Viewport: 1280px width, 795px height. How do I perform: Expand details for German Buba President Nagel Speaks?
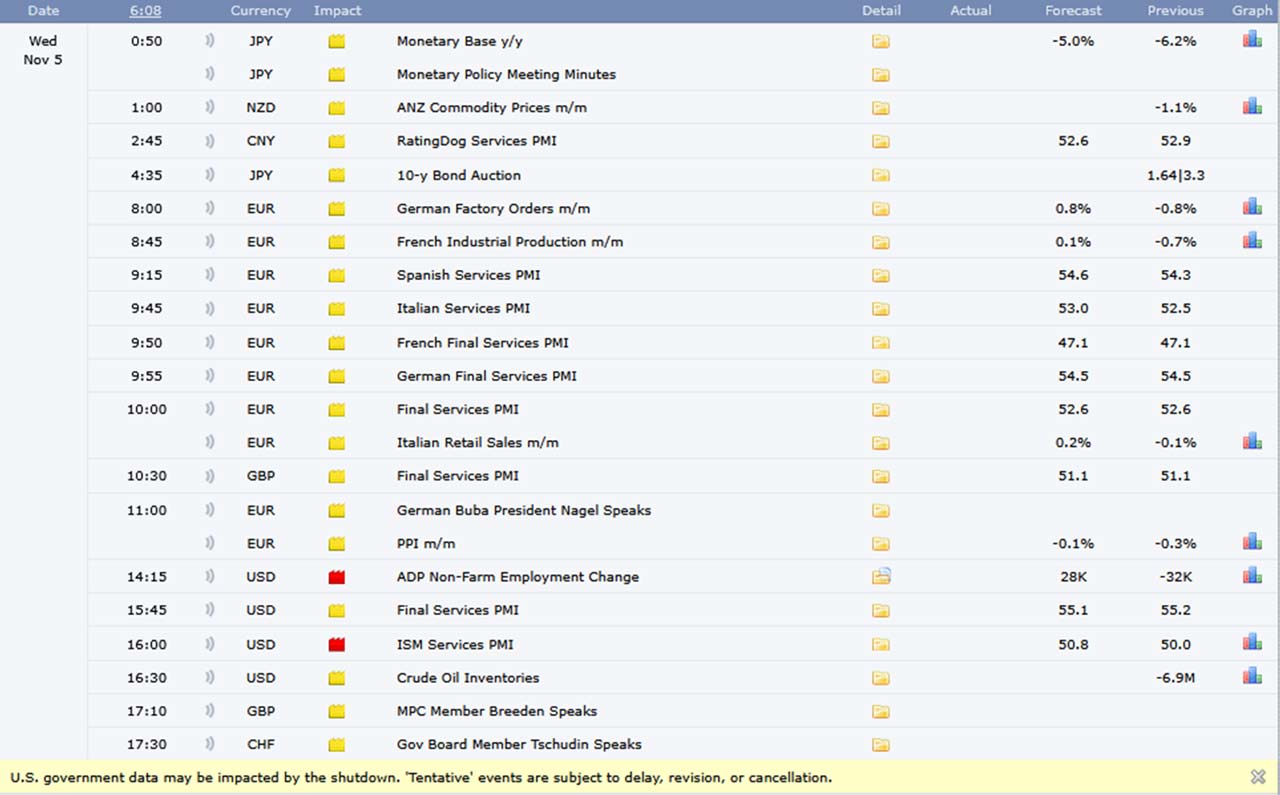click(880, 510)
